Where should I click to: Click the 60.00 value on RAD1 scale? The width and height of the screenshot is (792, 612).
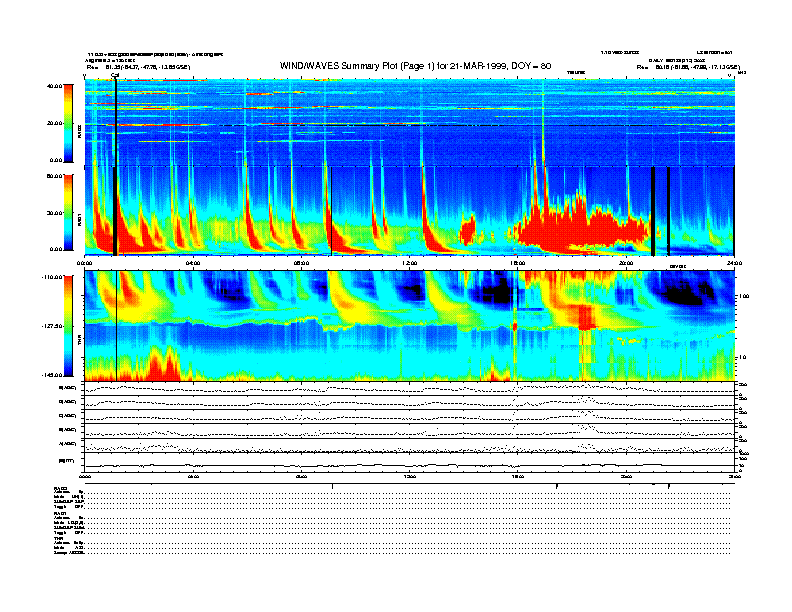pyautogui.click(x=54, y=176)
